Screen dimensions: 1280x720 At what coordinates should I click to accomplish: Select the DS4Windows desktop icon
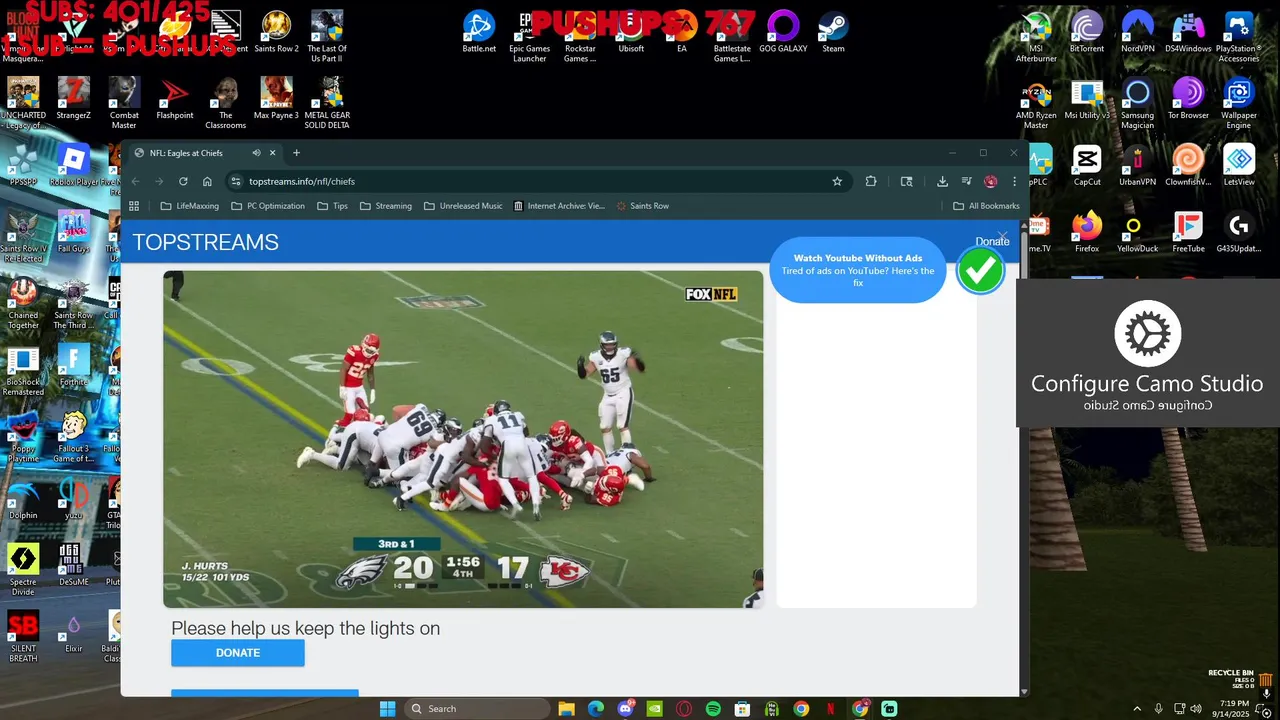[x=1188, y=33]
